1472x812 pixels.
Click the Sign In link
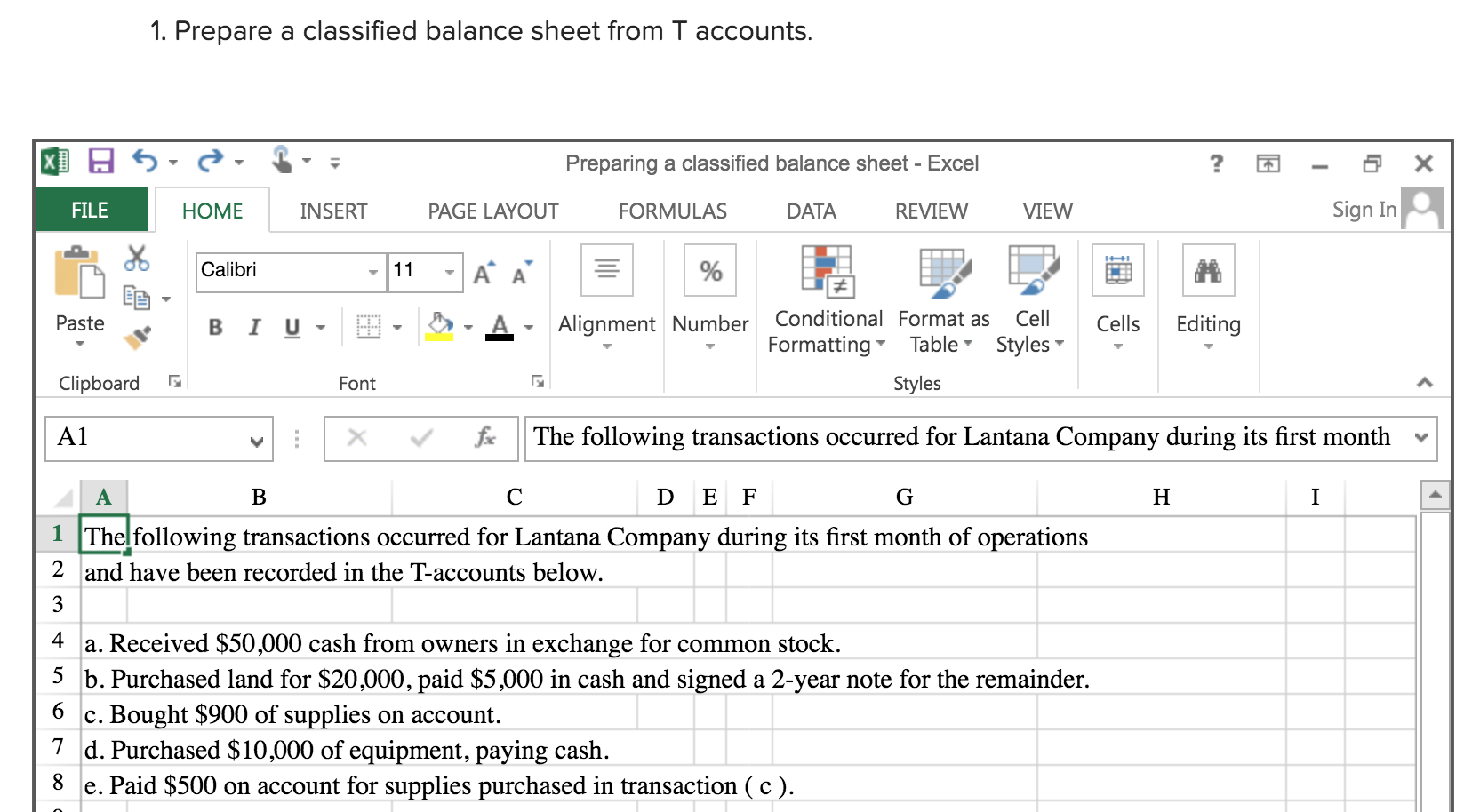point(1363,209)
